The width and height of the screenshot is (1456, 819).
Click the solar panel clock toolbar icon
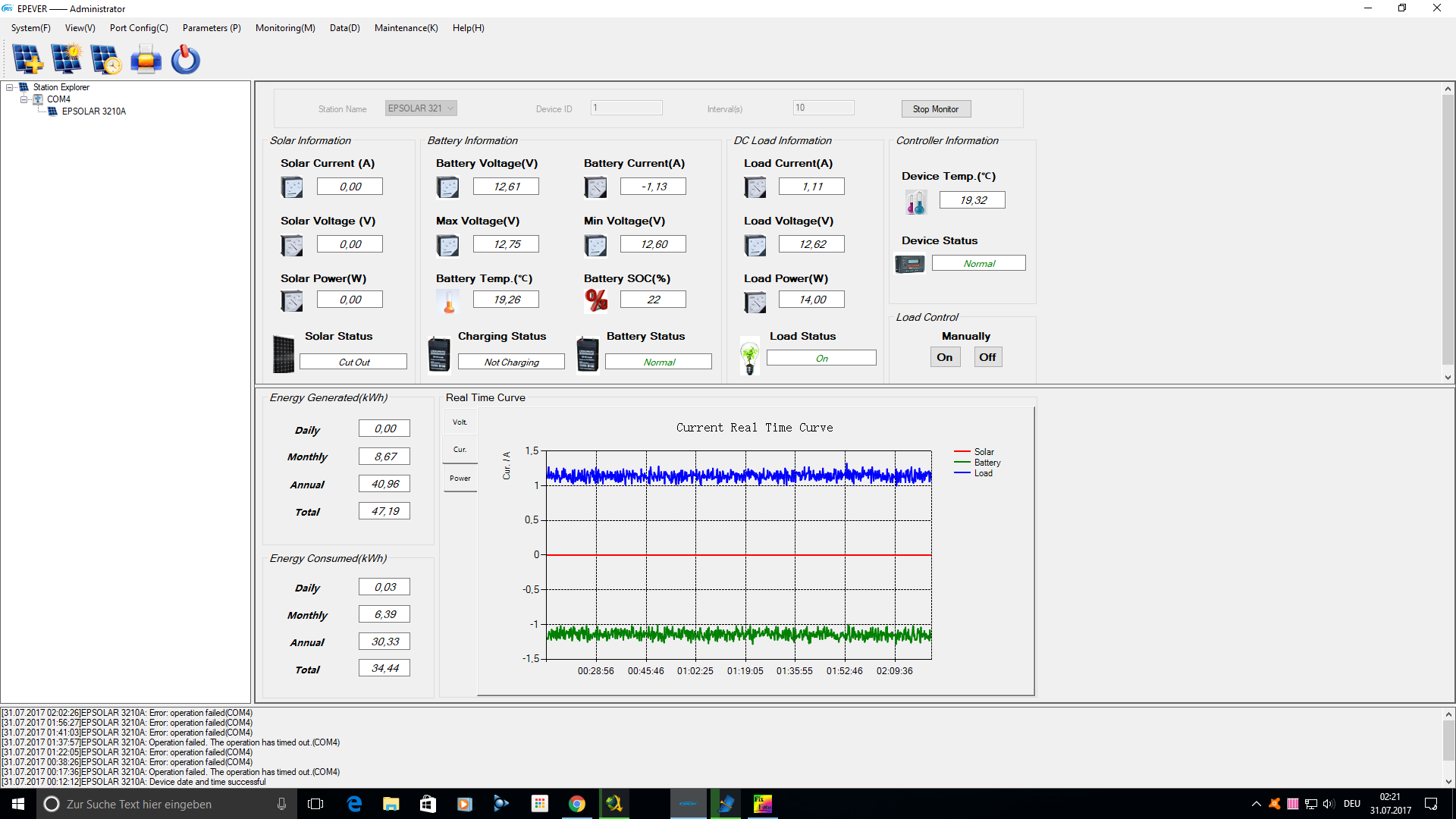pyautogui.click(x=105, y=59)
